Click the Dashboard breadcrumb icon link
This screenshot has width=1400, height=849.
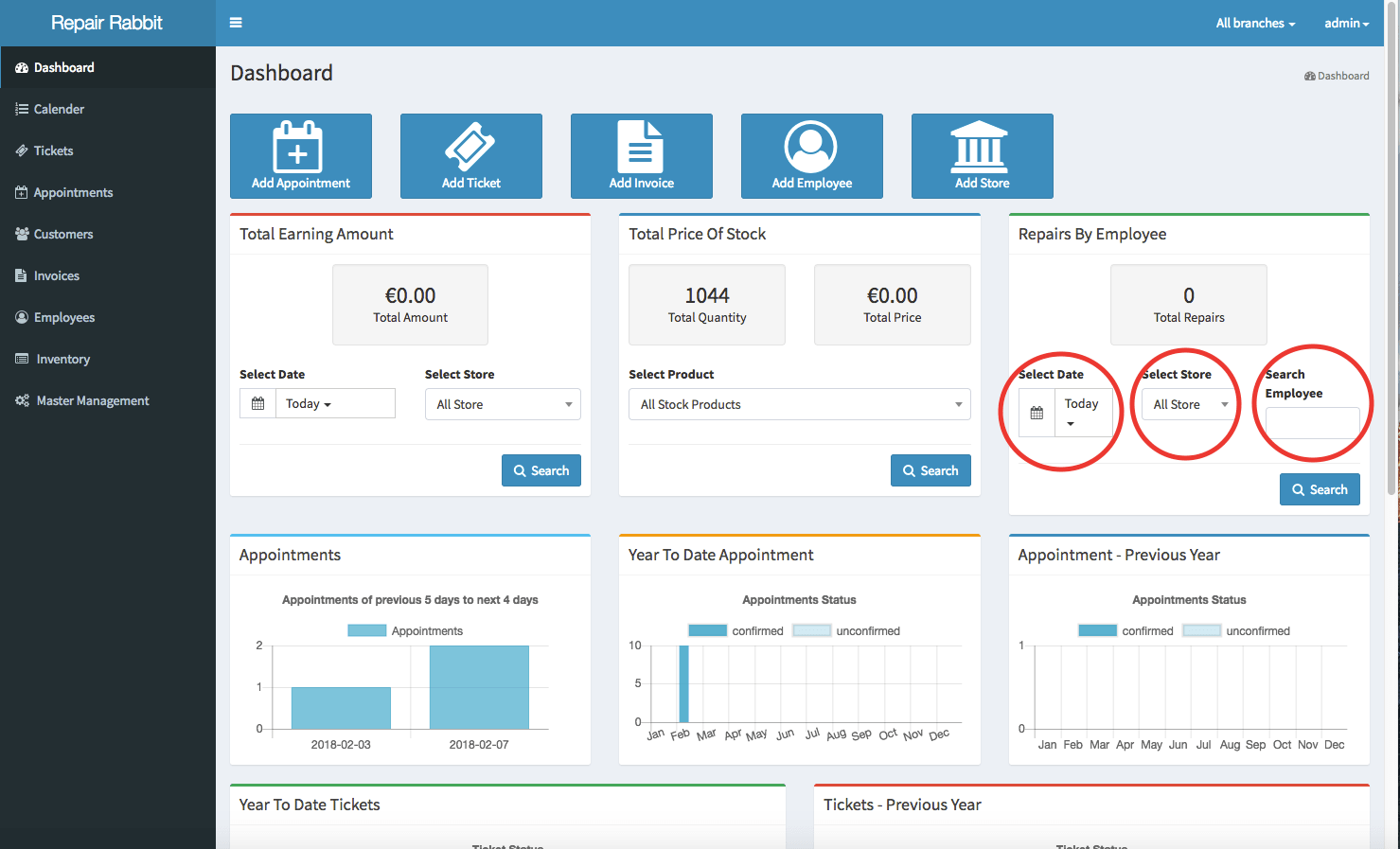tap(1337, 76)
